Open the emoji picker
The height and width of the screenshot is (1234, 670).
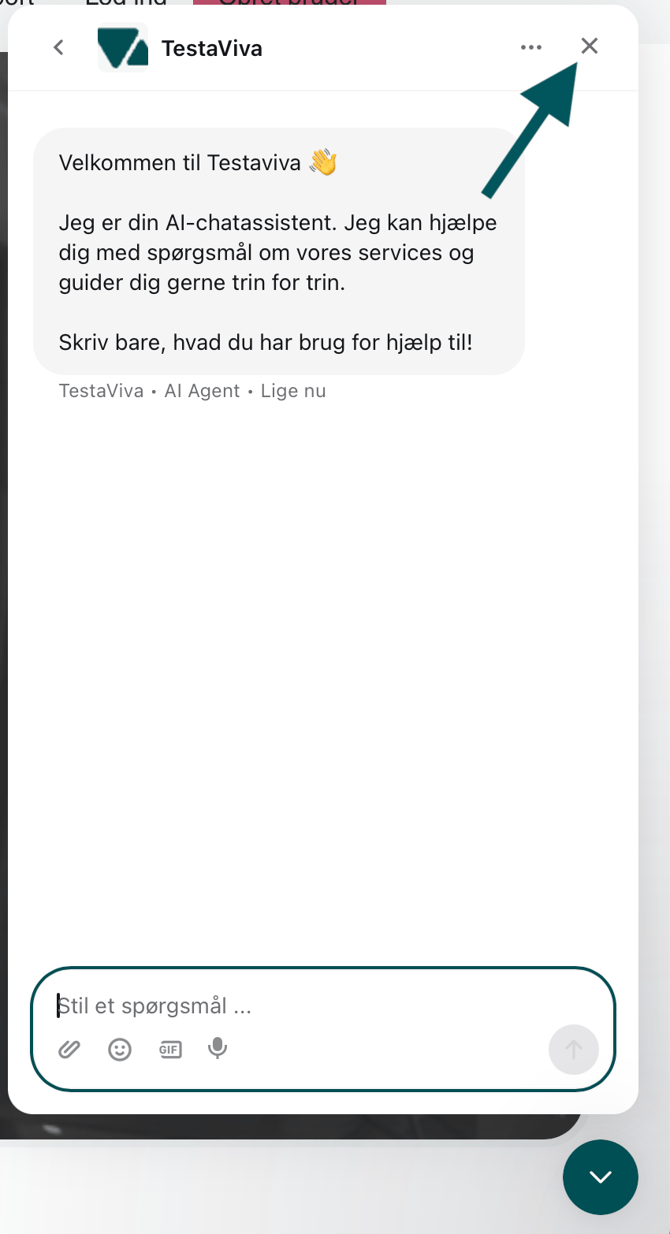point(120,1049)
